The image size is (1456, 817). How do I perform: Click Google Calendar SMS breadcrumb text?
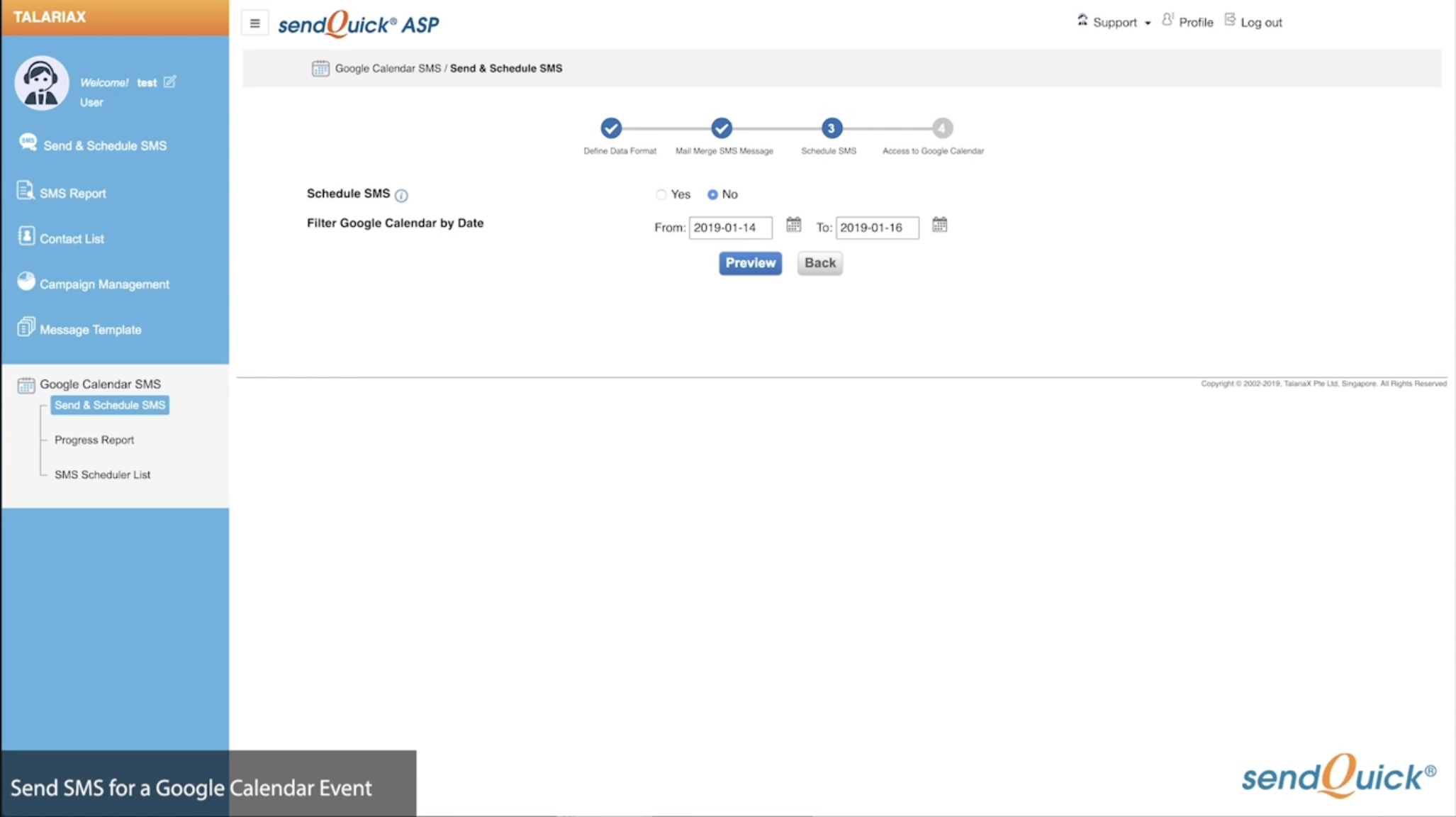click(388, 68)
